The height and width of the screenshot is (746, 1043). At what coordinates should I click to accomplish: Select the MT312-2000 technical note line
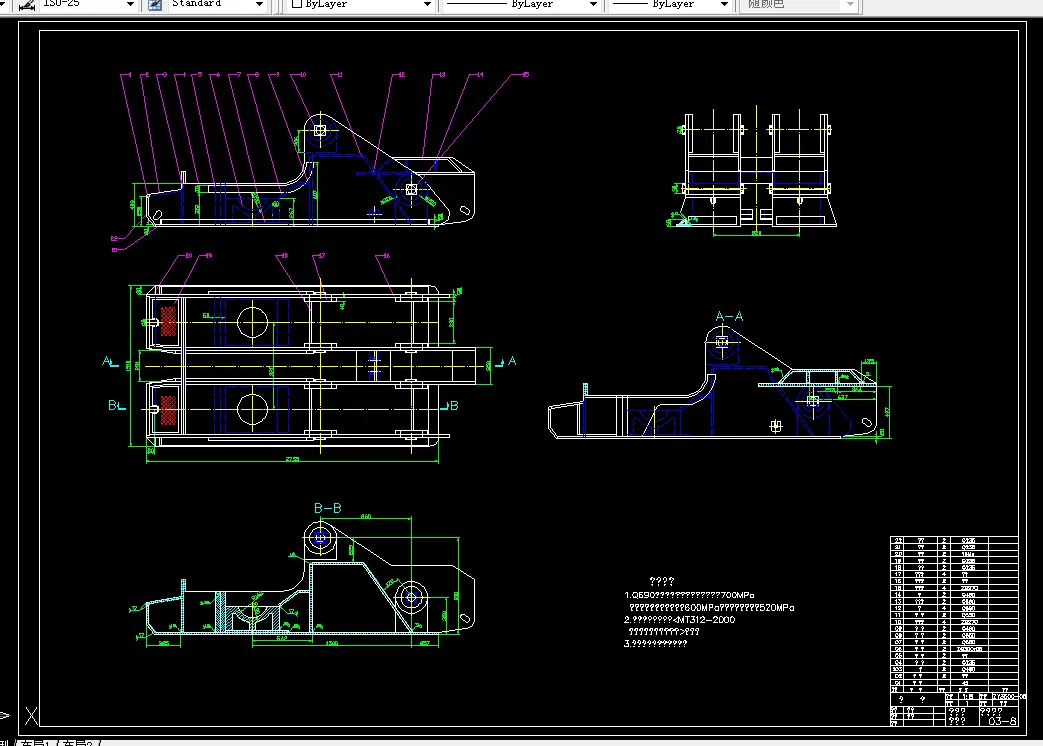click(679, 620)
